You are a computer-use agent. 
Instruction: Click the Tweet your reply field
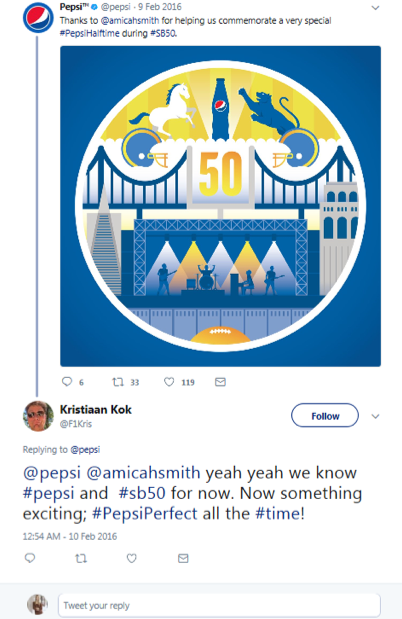(x=219, y=605)
